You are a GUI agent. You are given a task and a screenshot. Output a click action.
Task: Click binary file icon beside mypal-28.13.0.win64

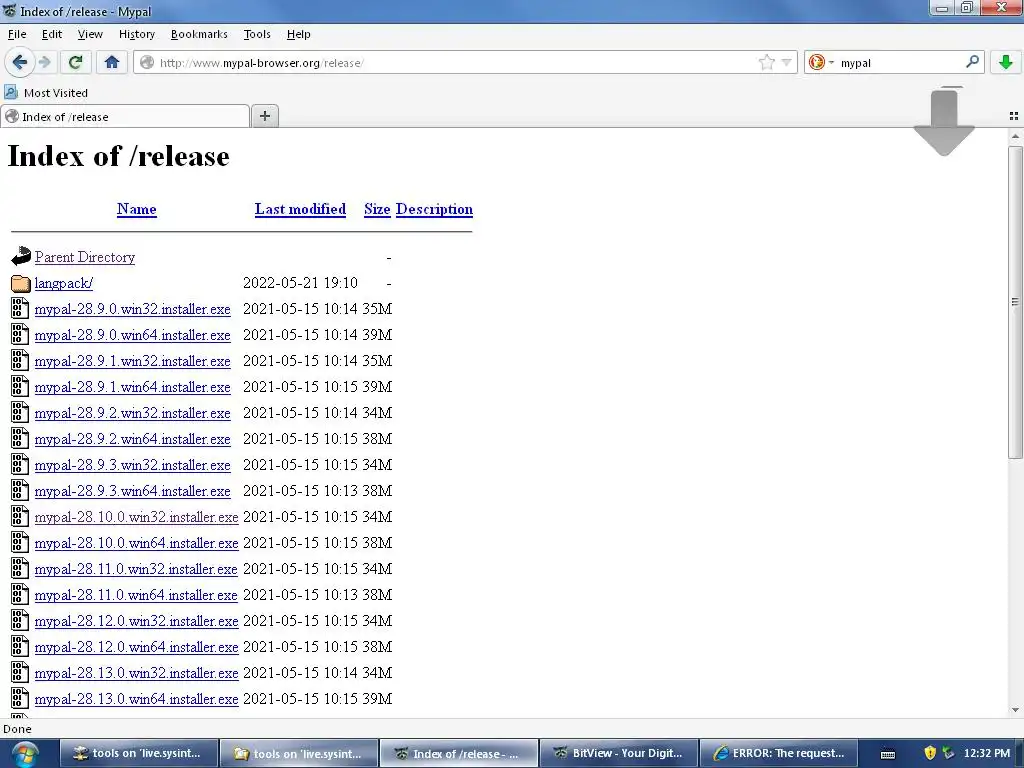pos(20,698)
